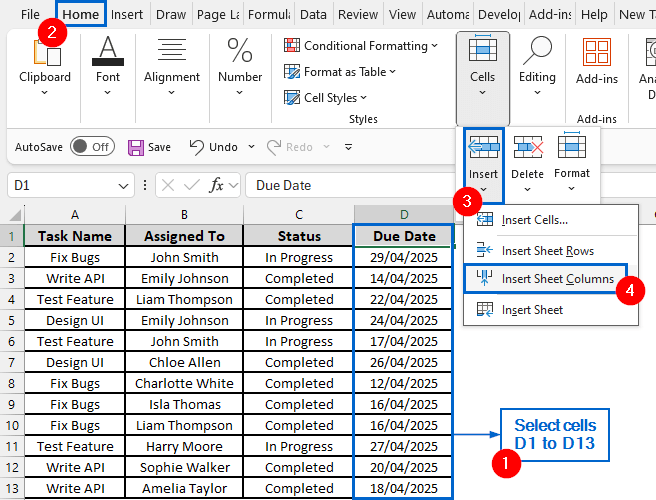
Task: Choose Insert Cells... menu item
Action: coord(551,220)
